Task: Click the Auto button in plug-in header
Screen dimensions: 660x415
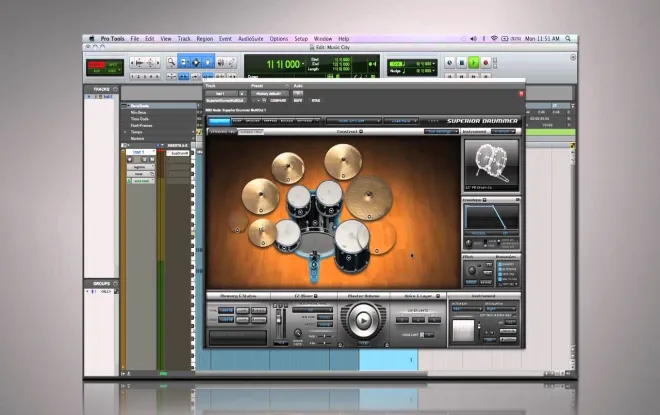Action: (x=298, y=93)
